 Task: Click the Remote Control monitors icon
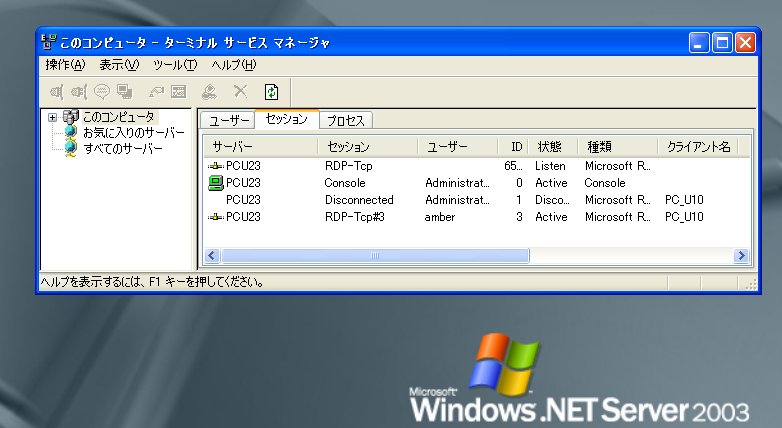[x=125, y=92]
